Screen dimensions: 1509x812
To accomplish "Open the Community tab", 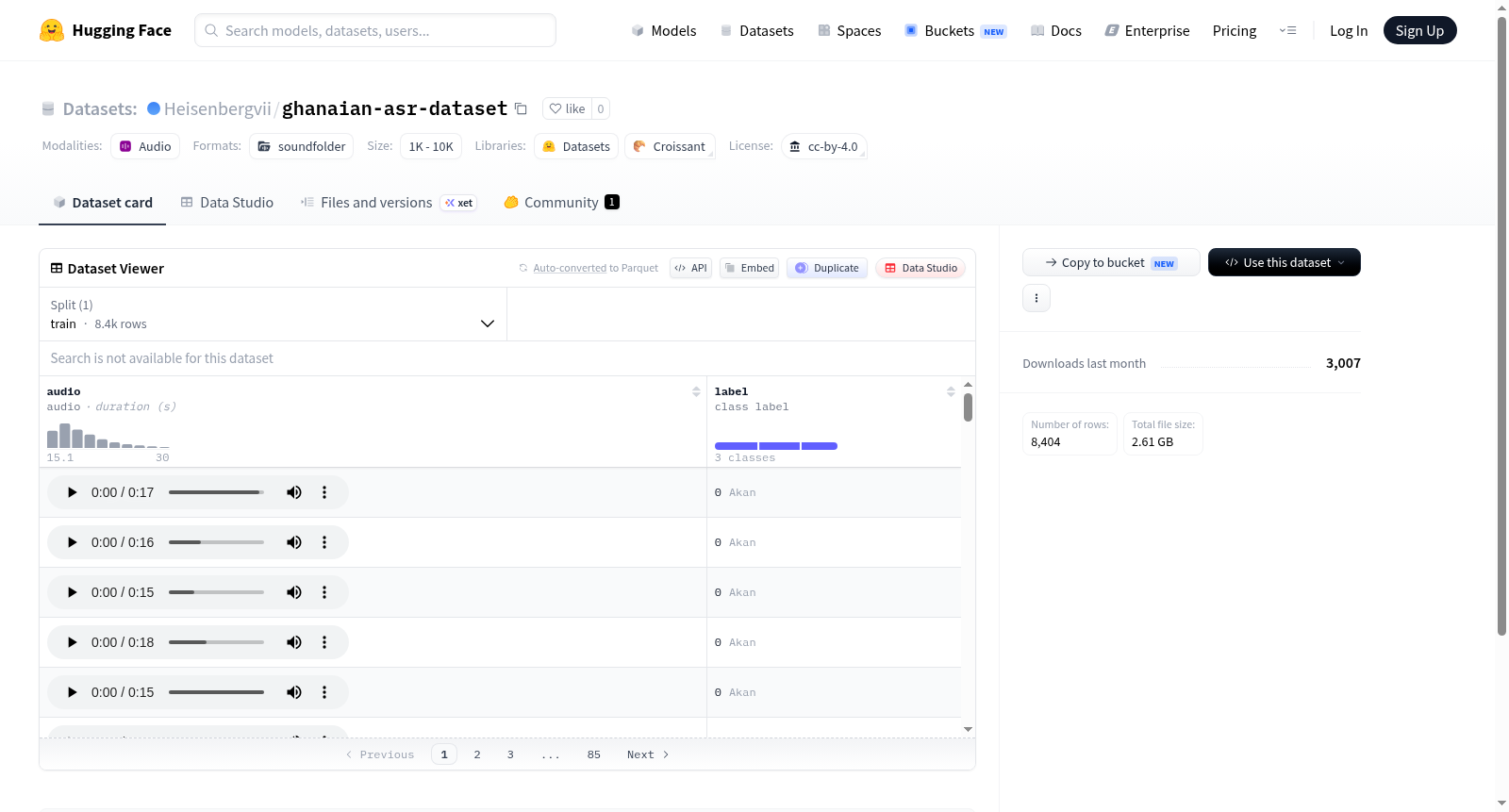I will [562, 203].
